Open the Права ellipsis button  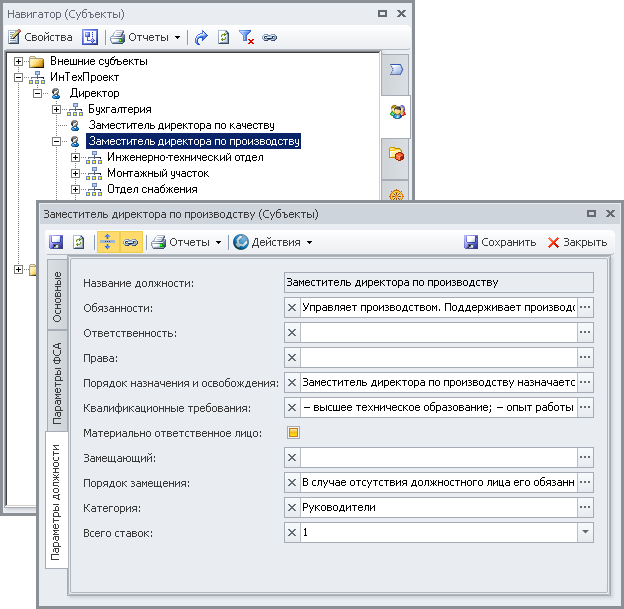pyautogui.click(x=585, y=358)
